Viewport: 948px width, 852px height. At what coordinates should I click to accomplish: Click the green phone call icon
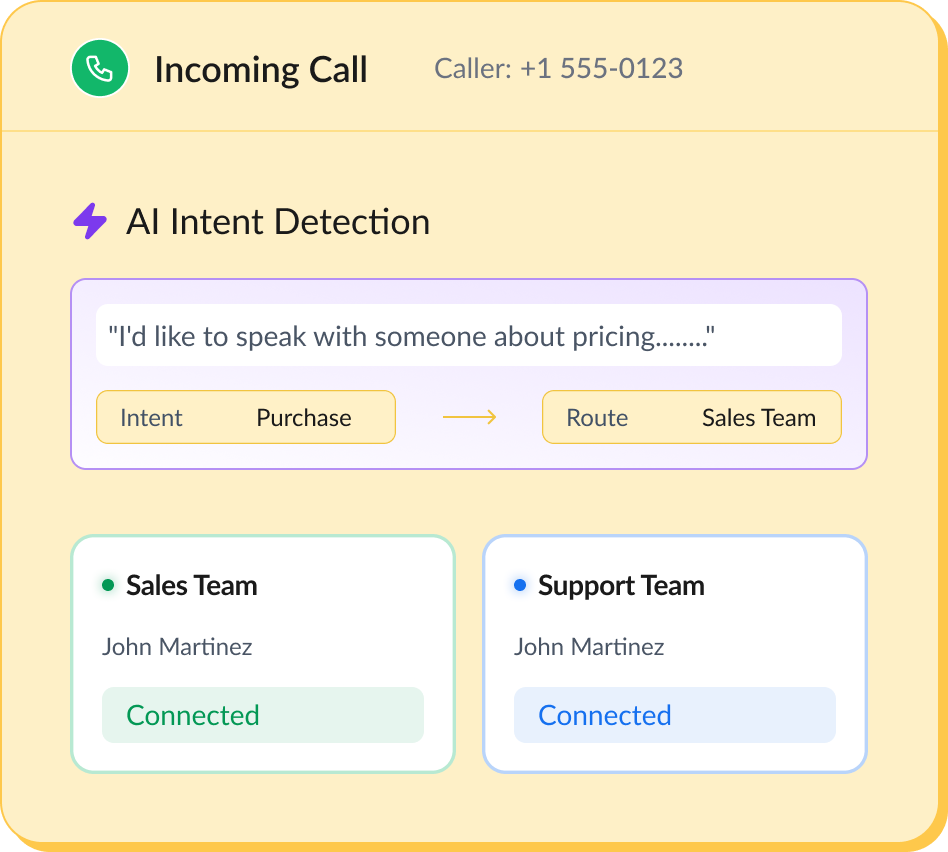pos(99,69)
